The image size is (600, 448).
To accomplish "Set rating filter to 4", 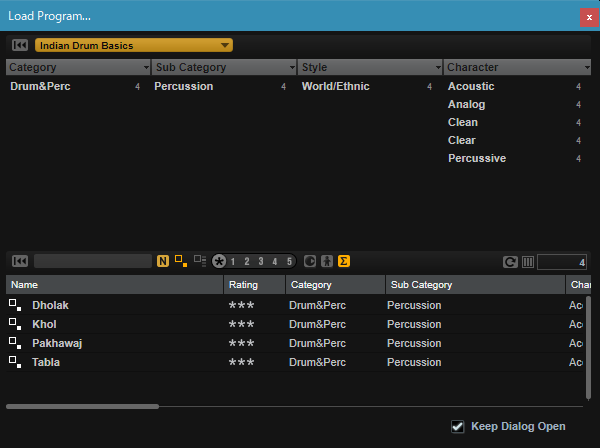I will 275,262.
